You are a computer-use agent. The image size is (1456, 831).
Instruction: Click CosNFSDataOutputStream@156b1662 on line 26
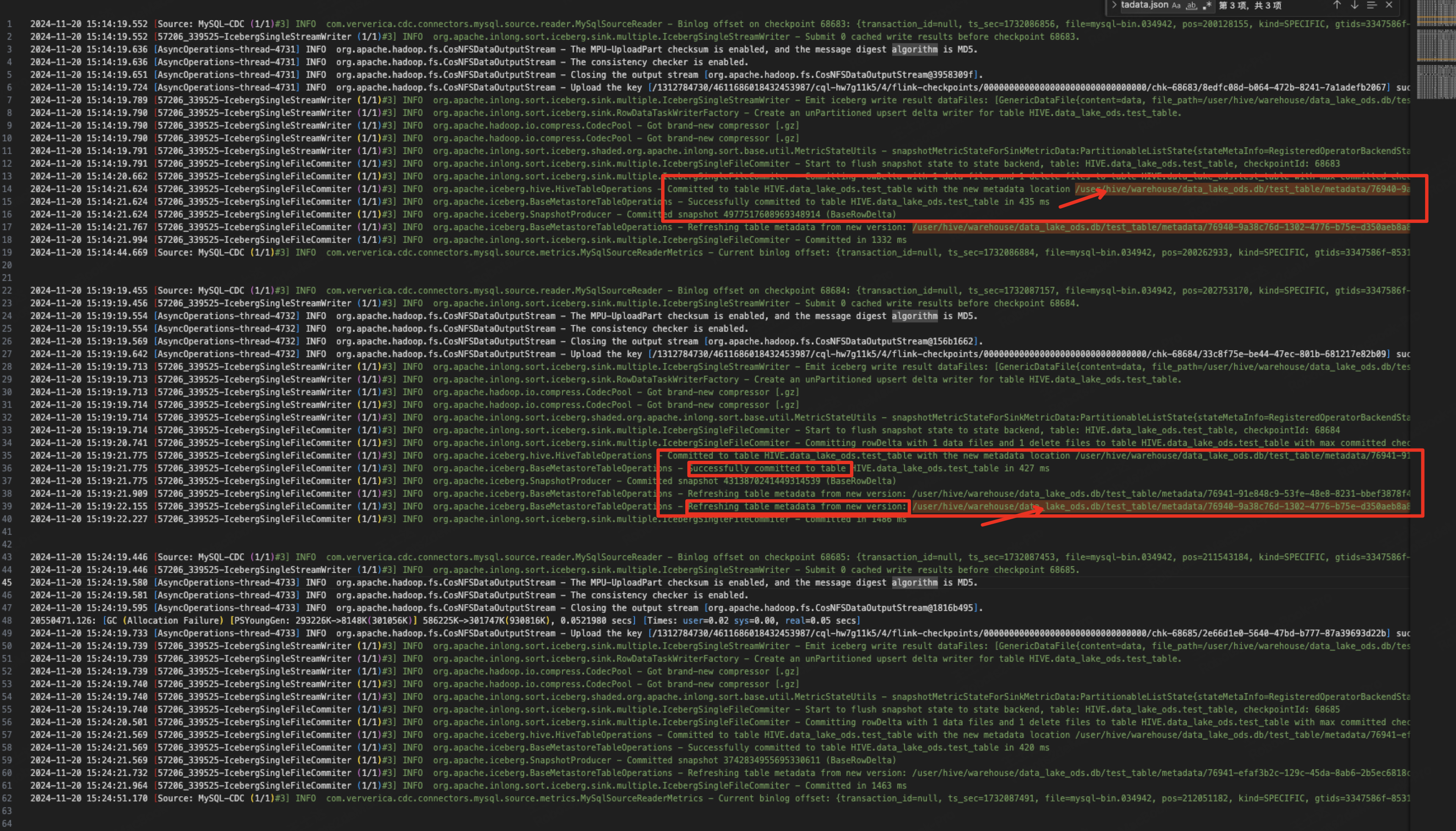pos(898,341)
